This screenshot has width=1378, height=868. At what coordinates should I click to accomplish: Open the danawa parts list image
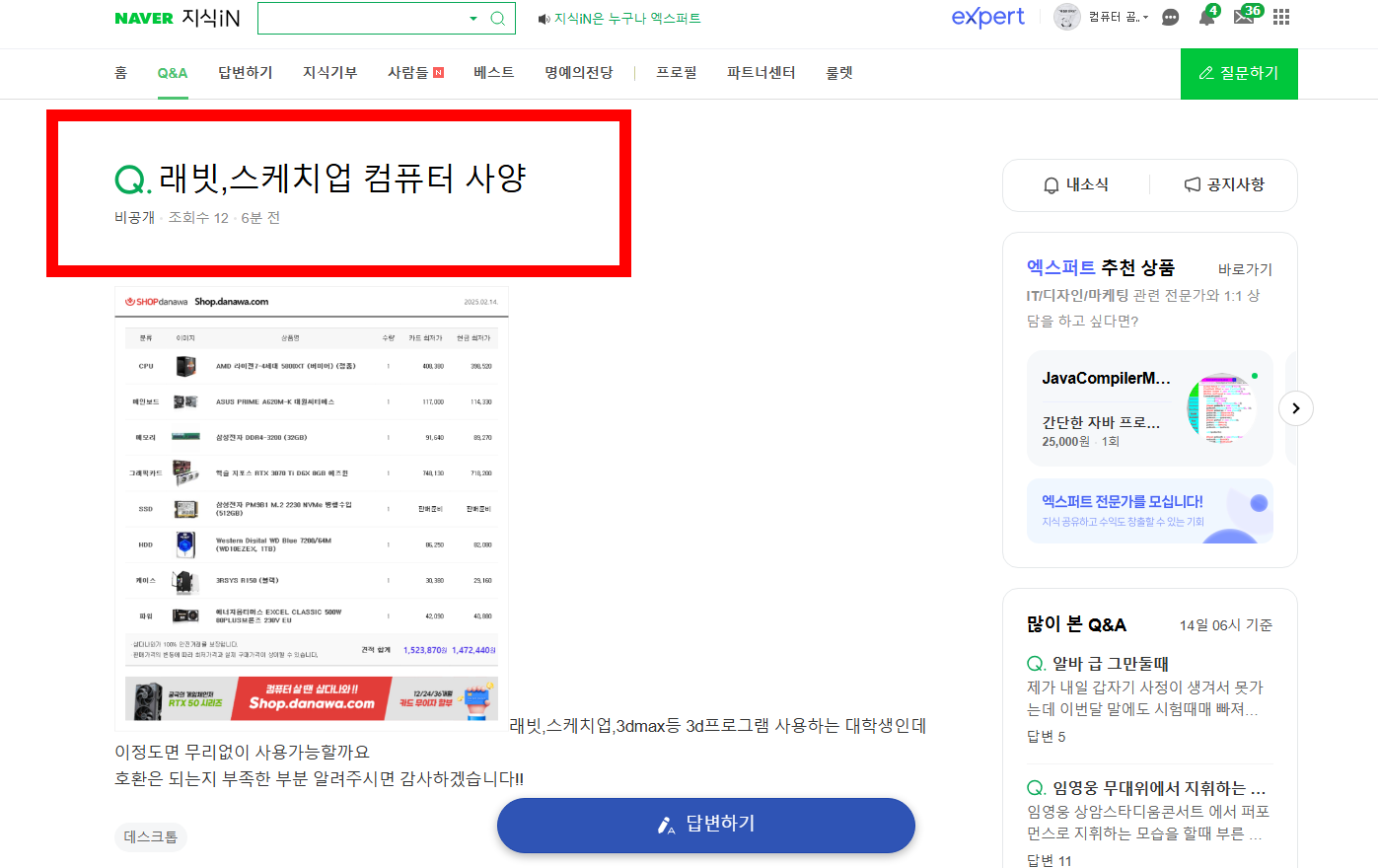tap(312, 508)
